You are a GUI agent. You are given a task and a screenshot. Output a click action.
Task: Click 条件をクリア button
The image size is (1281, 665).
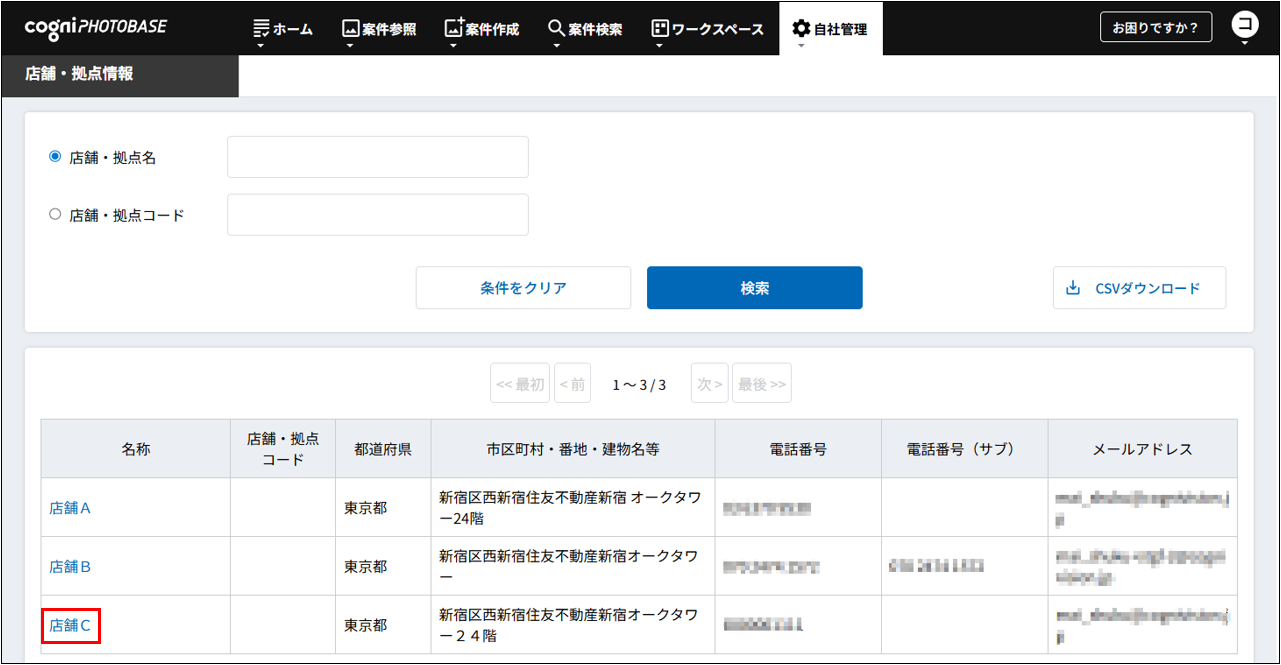click(x=523, y=288)
